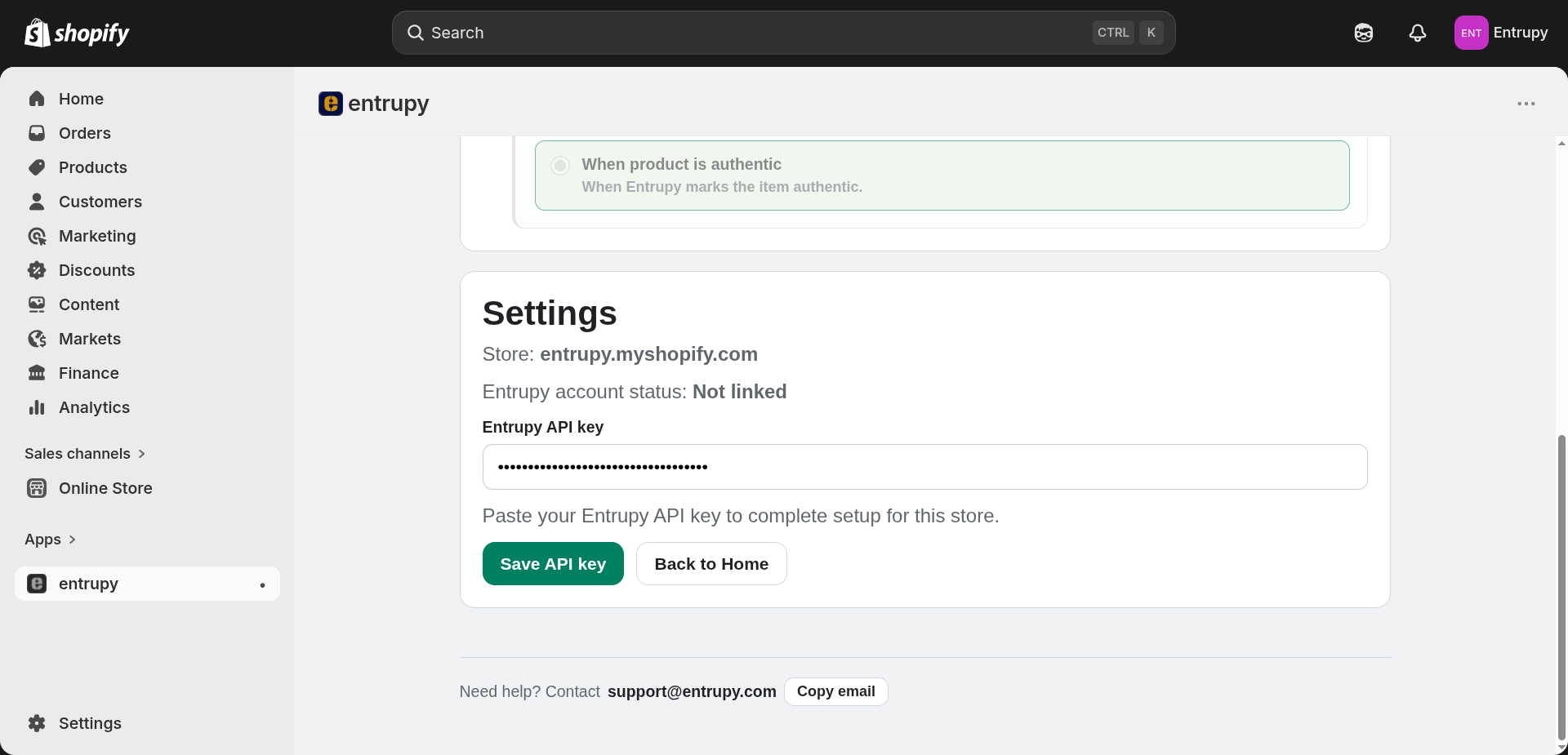Image resolution: width=1568 pixels, height=755 pixels.
Task: Click the Marketing target icon
Action: coord(37,236)
